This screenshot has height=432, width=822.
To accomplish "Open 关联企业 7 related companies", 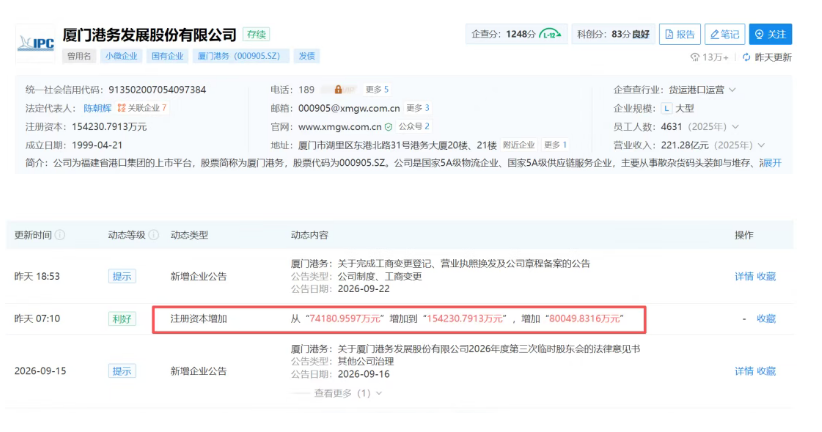I will click(142, 108).
